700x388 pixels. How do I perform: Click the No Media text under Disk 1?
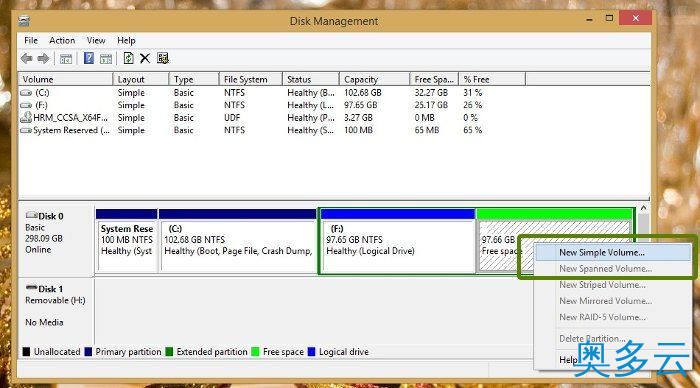pos(44,322)
